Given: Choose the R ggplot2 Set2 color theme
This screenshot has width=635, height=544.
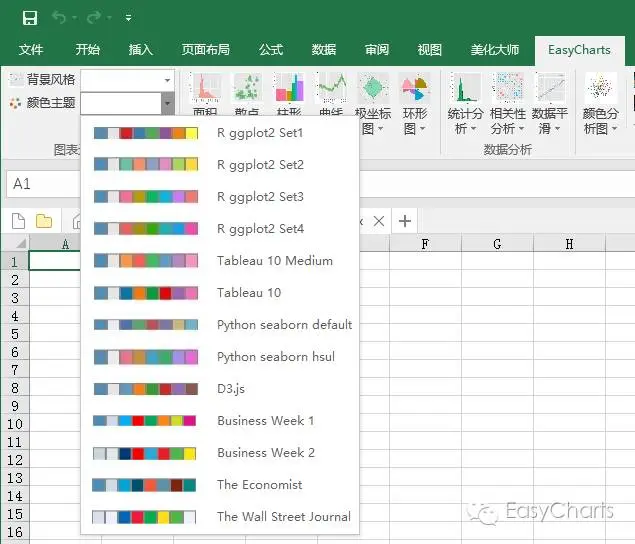Looking at the screenshot, I should 220,165.
